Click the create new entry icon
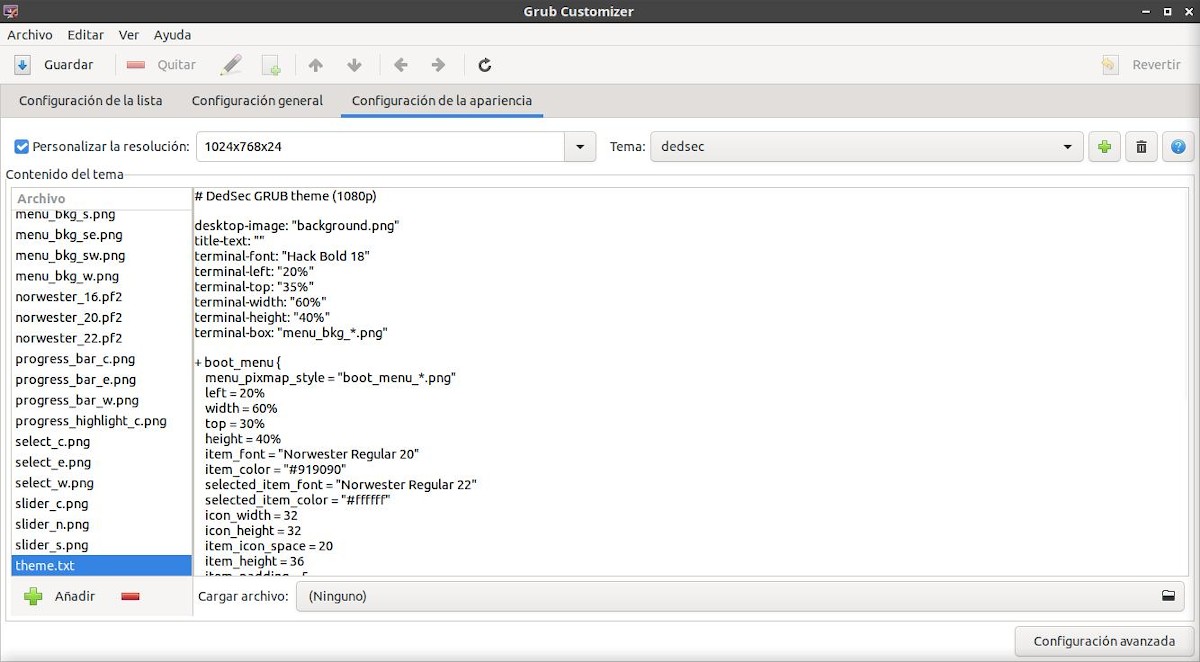Viewport: 1200px width, 662px height. pos(271,65)
